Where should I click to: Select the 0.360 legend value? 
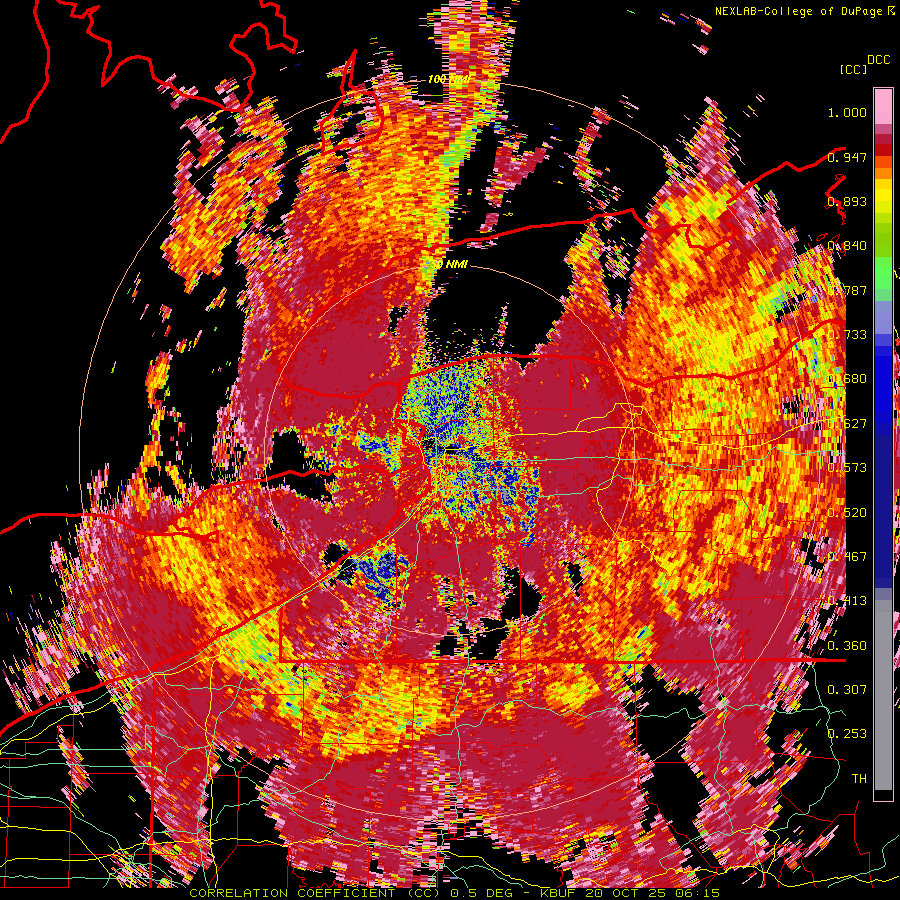coord(847,646)
